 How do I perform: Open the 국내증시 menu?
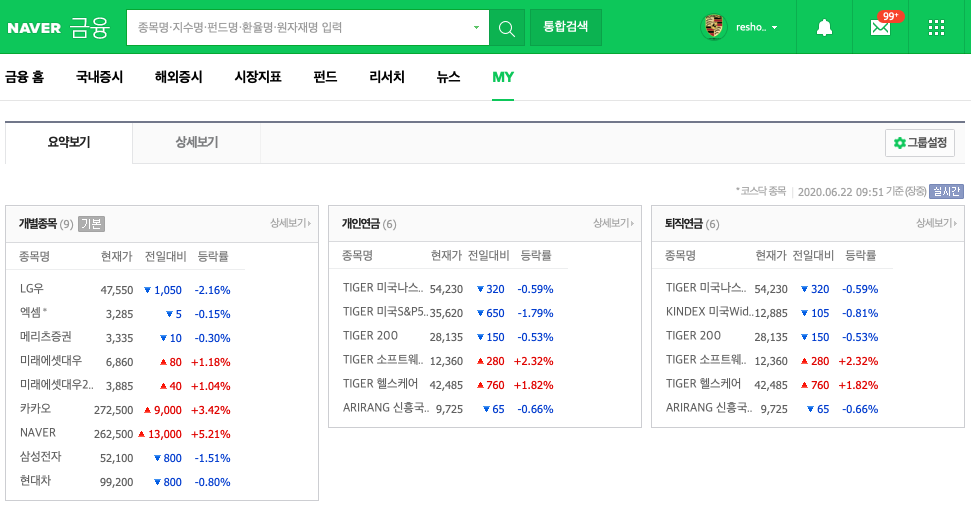99,77
